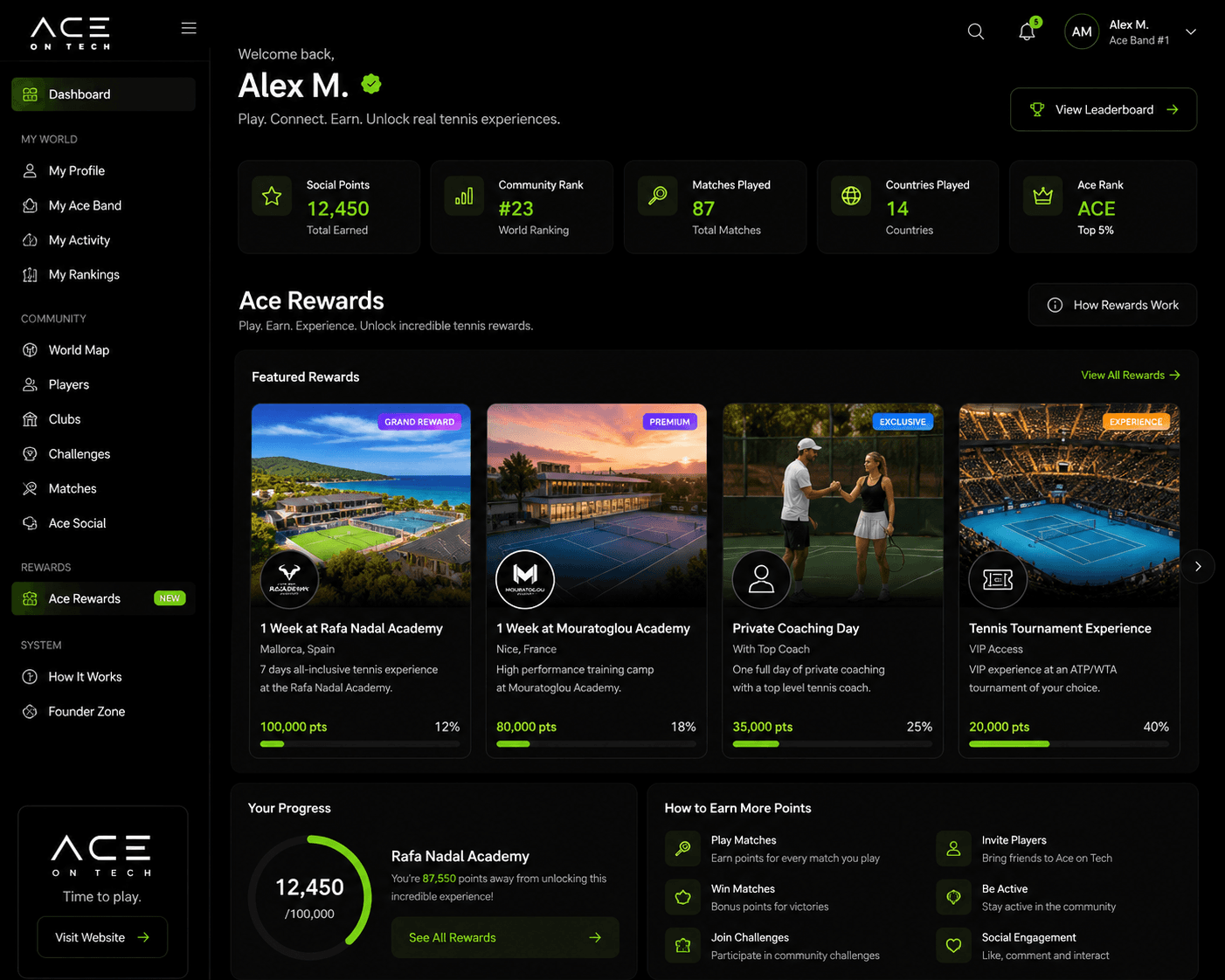
Task: Click the Countries Played globe icon
Action: pos(851,196)
